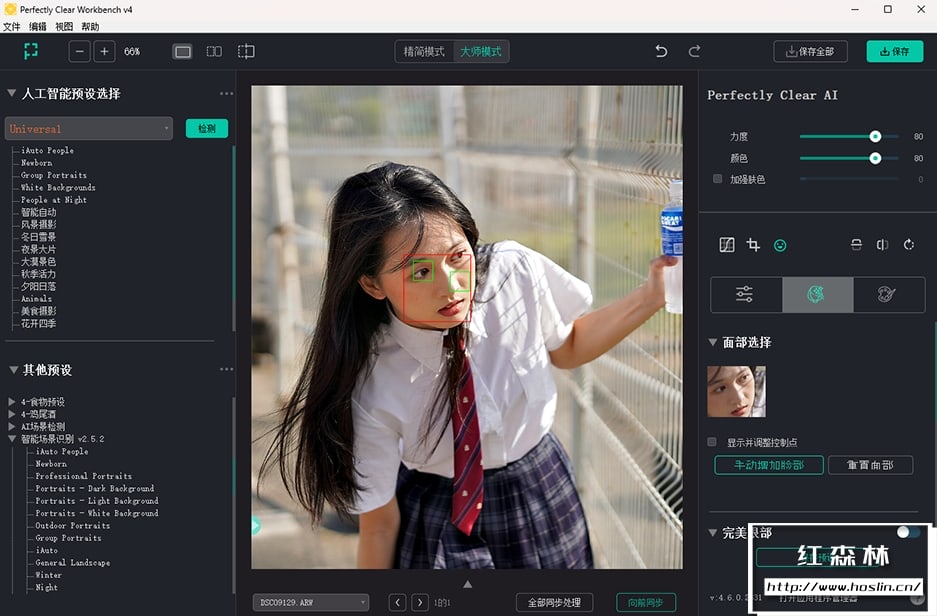This screenshot has height=616, width=937.
Task: Expand the 4-鸡尾酒 folder
Action: (x=11, y=413)
